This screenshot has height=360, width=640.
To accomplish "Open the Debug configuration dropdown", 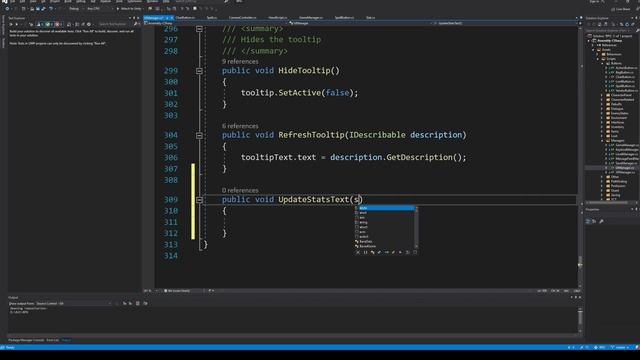I will pyautogui.click(x=76, y=9).
